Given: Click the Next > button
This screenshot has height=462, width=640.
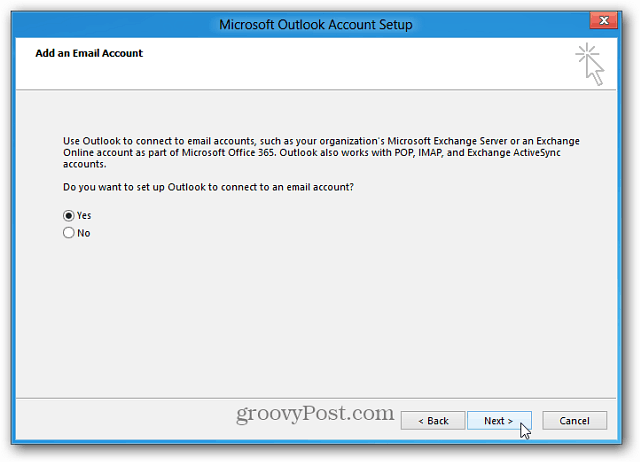Looking at the screenshot, I should [499, 420].
